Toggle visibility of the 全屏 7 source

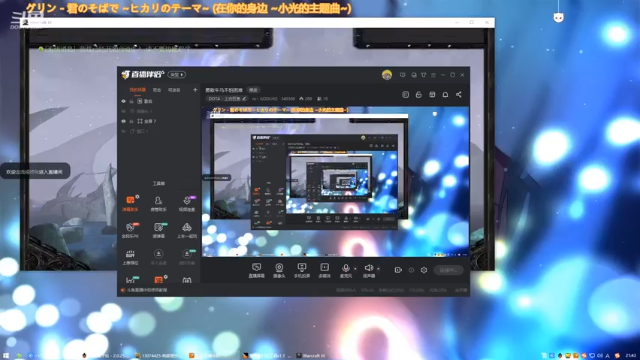pos(123,121)
